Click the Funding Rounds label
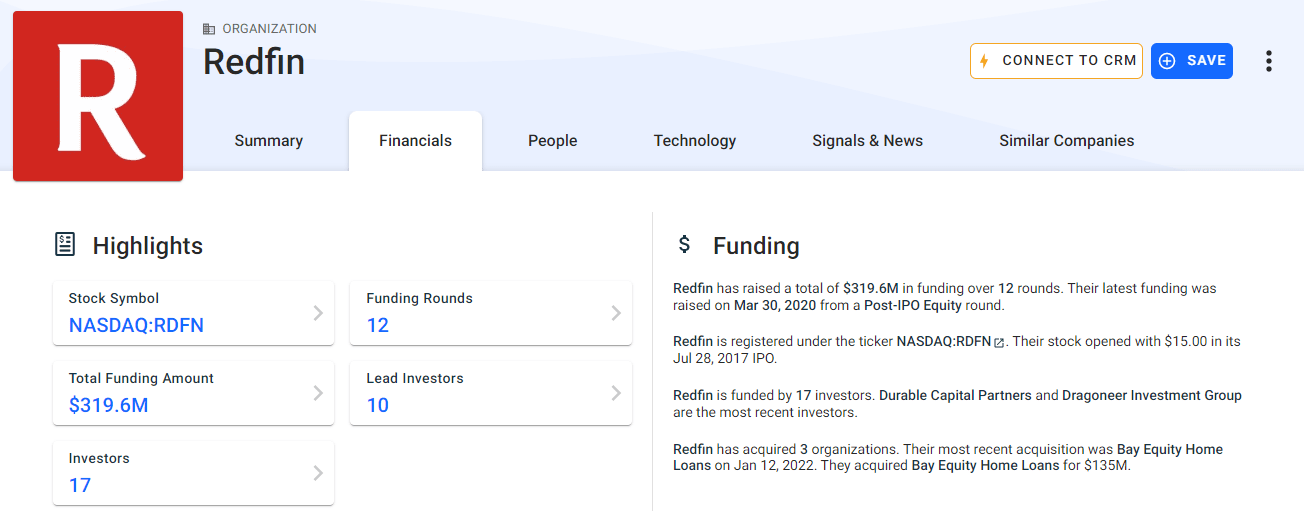1304x511 pixels. coord(419,298)
